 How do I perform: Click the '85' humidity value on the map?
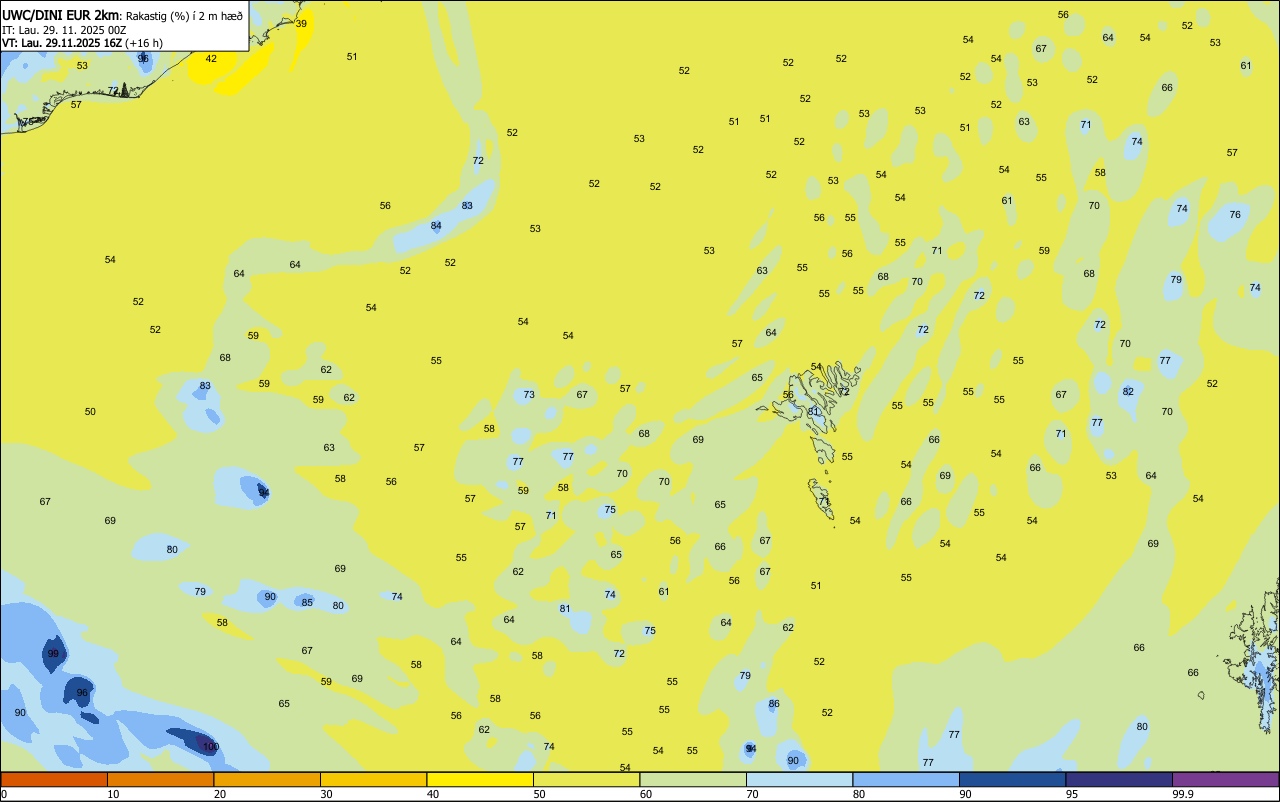point(307,602)
